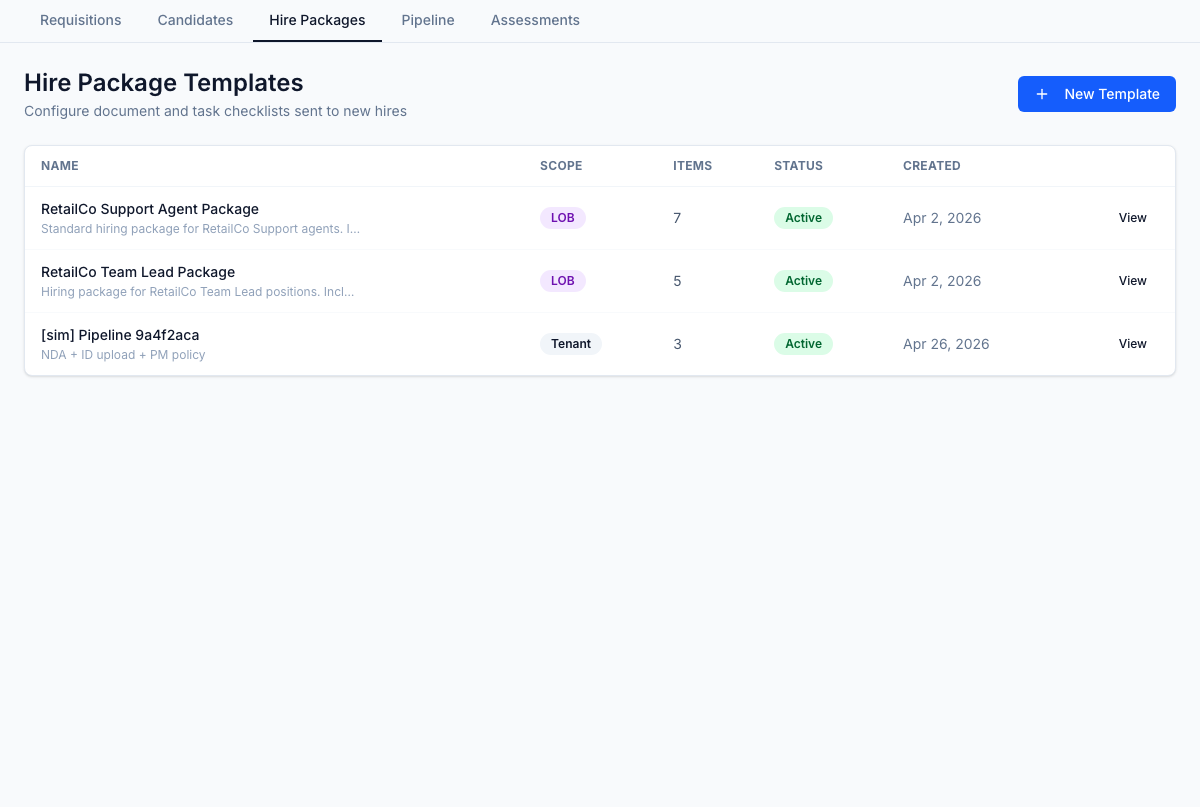View the [sim] Pipeline 9a4f2aca template
The width and height of the screenshot is (1200, 807).
pos(1132,344)
